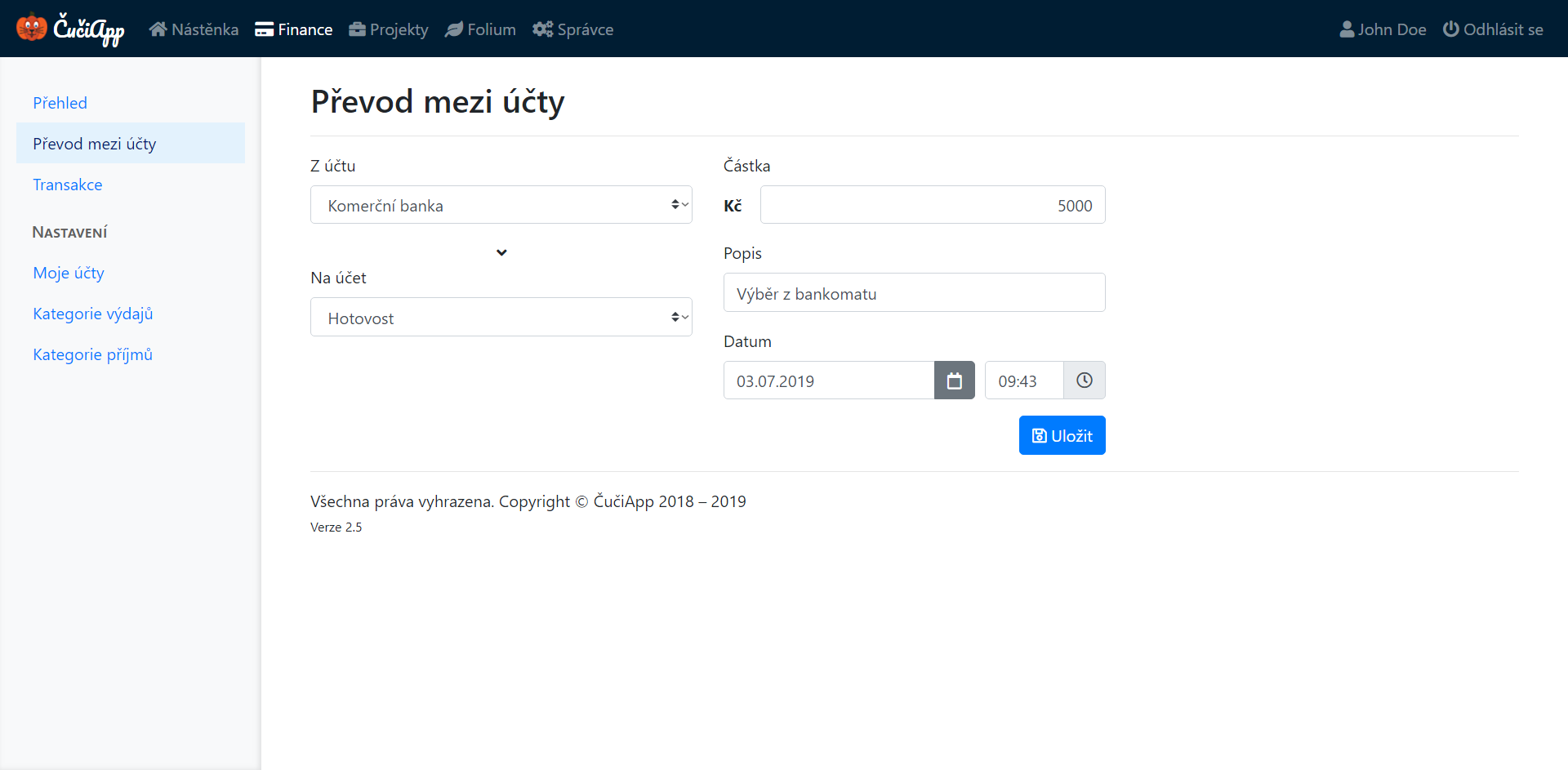Open Správce admin gears menu
This screenshot has width=1568, height=770.
point(572,29)
